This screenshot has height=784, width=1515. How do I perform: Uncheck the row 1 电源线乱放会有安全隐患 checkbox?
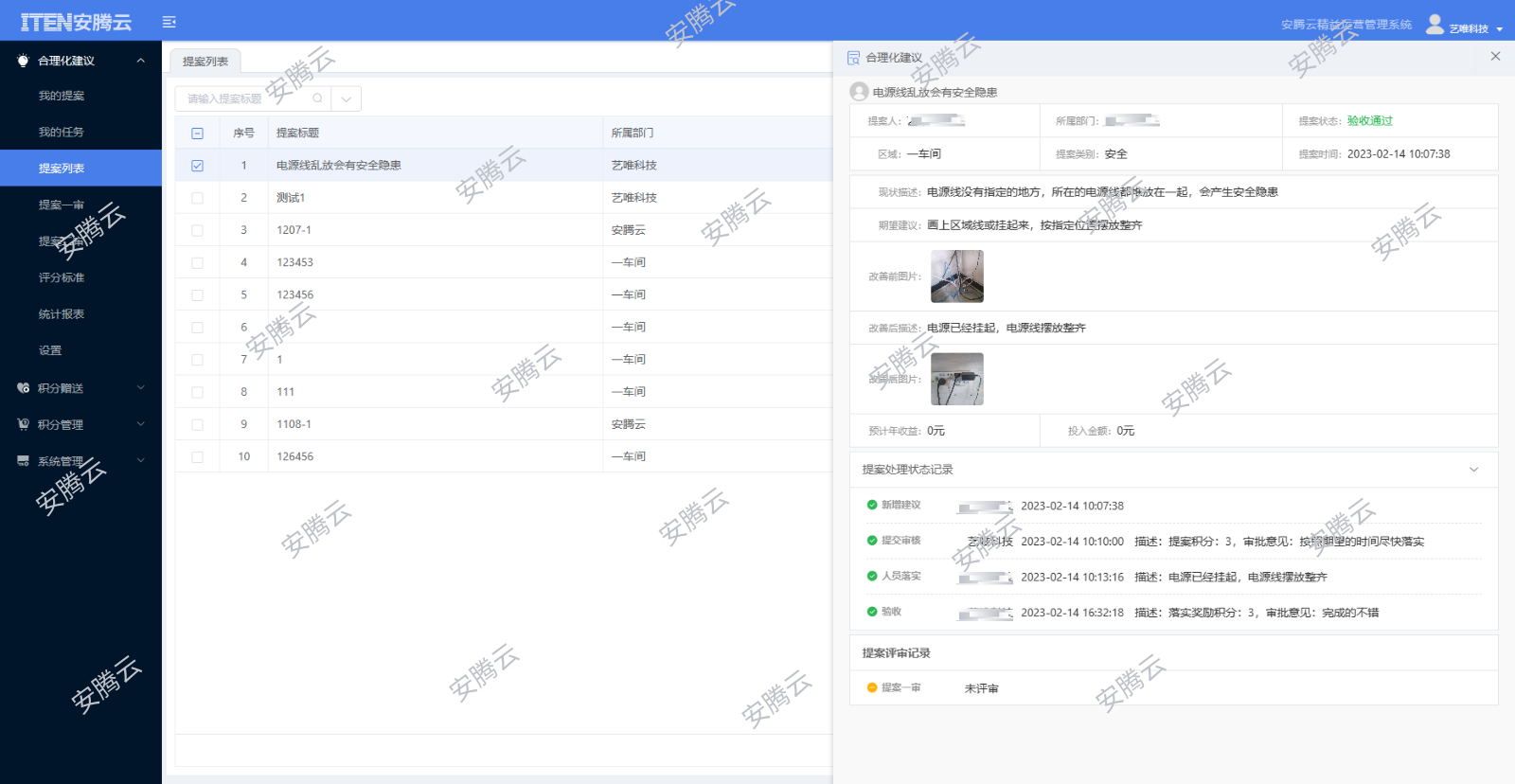[x=197, y=166]
